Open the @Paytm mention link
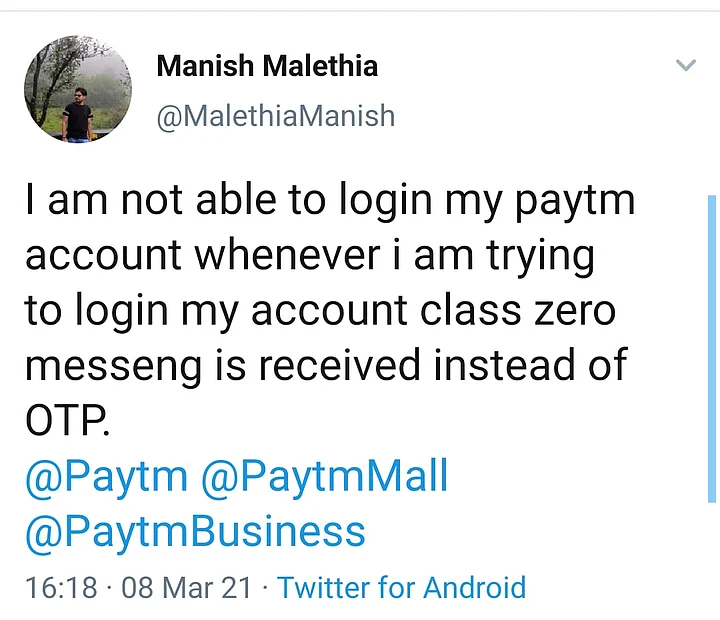Image resolution: width=720 pixels, height=620 pixels. coord(106,477)
